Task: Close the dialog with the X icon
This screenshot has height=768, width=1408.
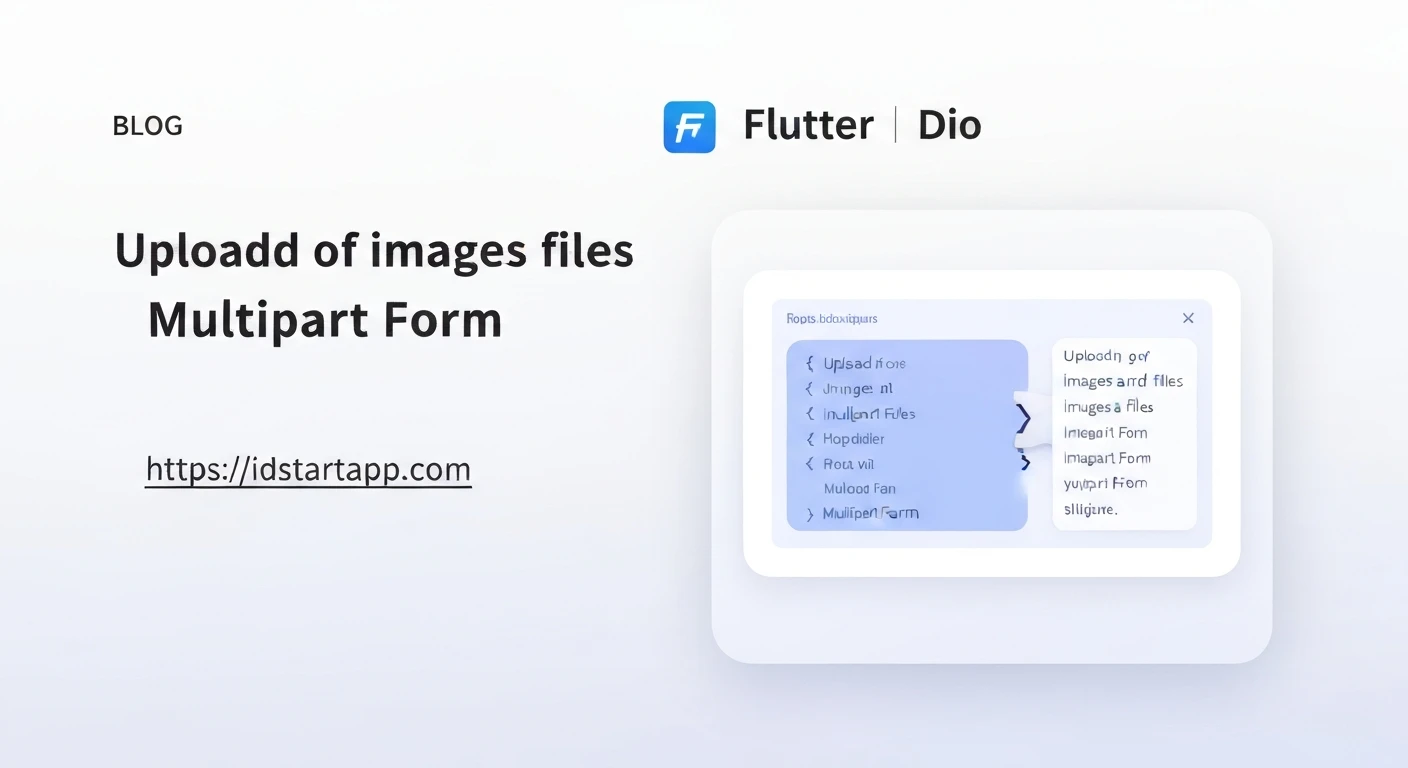Action: point(1188,318)
